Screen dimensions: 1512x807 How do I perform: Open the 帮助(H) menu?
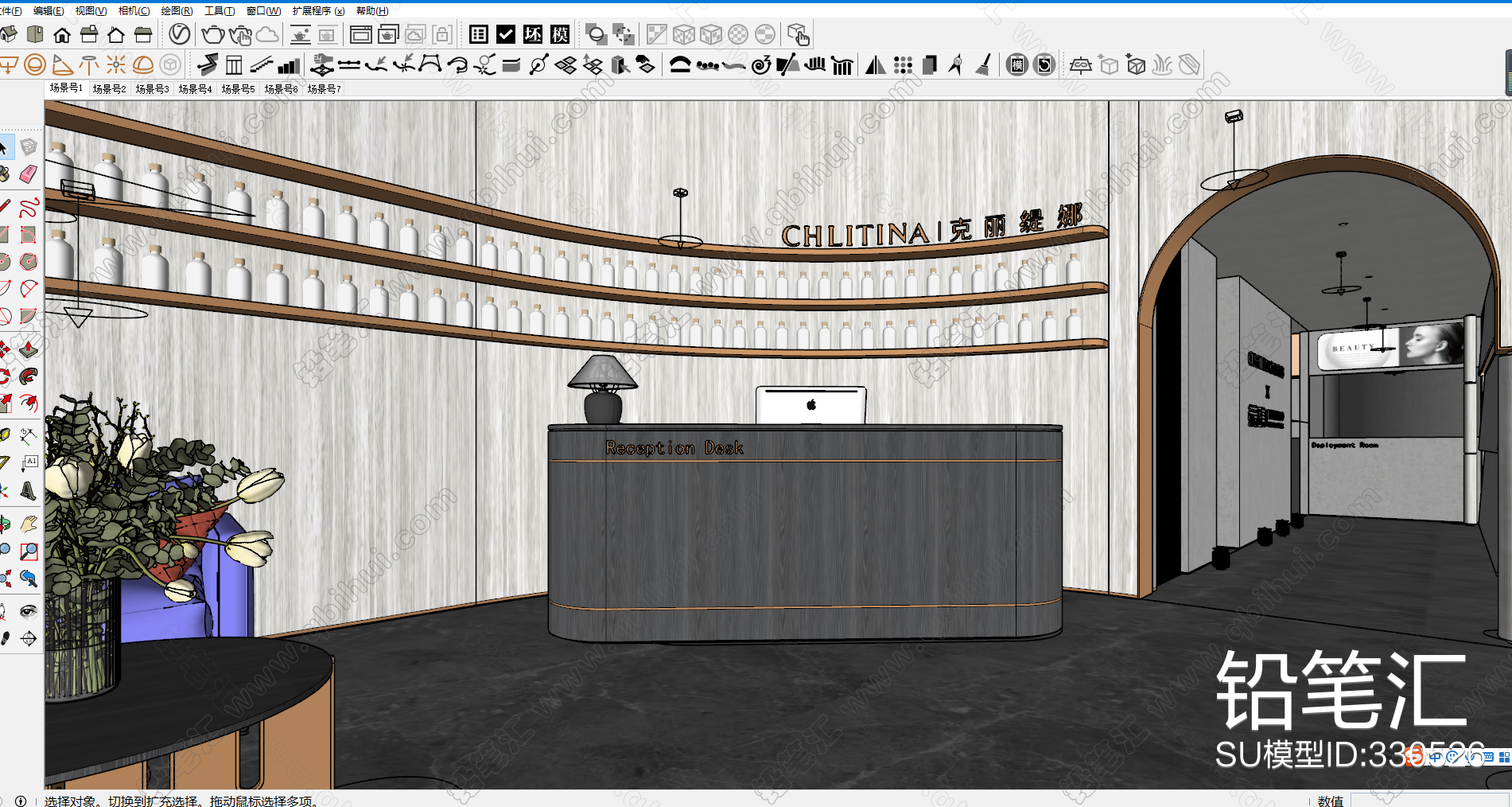point(372,10)
